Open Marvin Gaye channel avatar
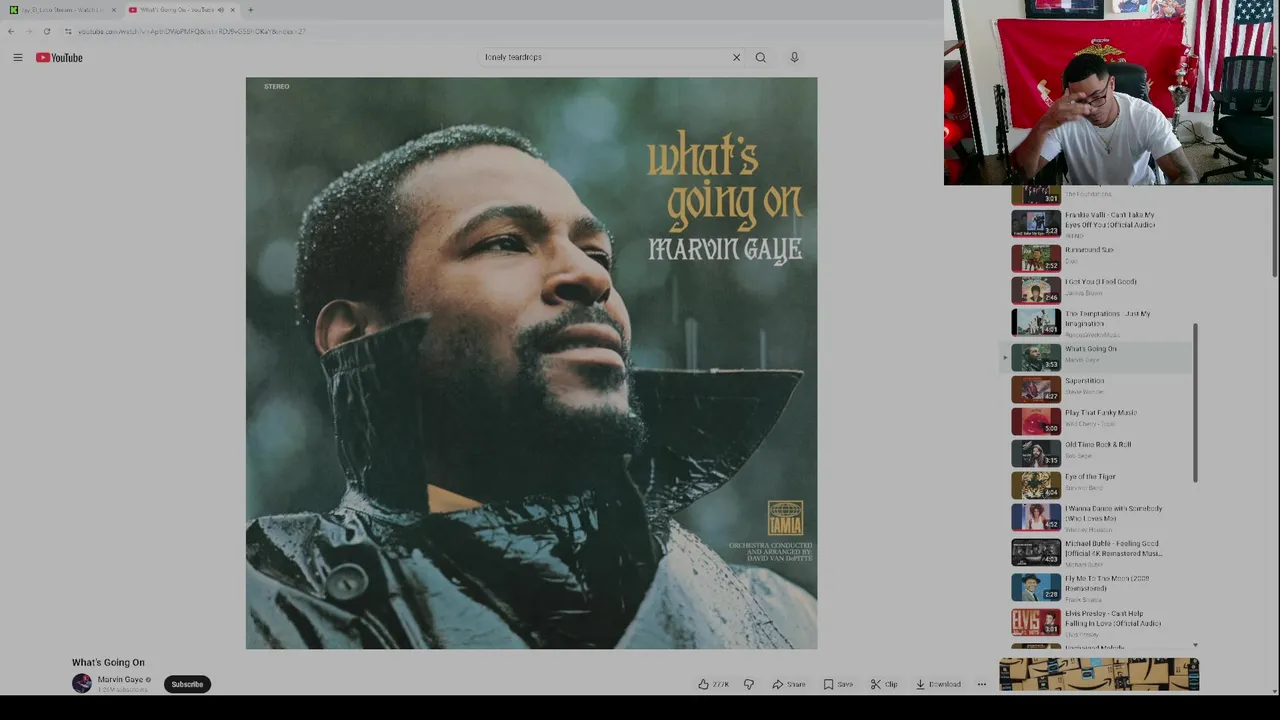Screen dimensions: 1280x720 [x=82, y=684]
